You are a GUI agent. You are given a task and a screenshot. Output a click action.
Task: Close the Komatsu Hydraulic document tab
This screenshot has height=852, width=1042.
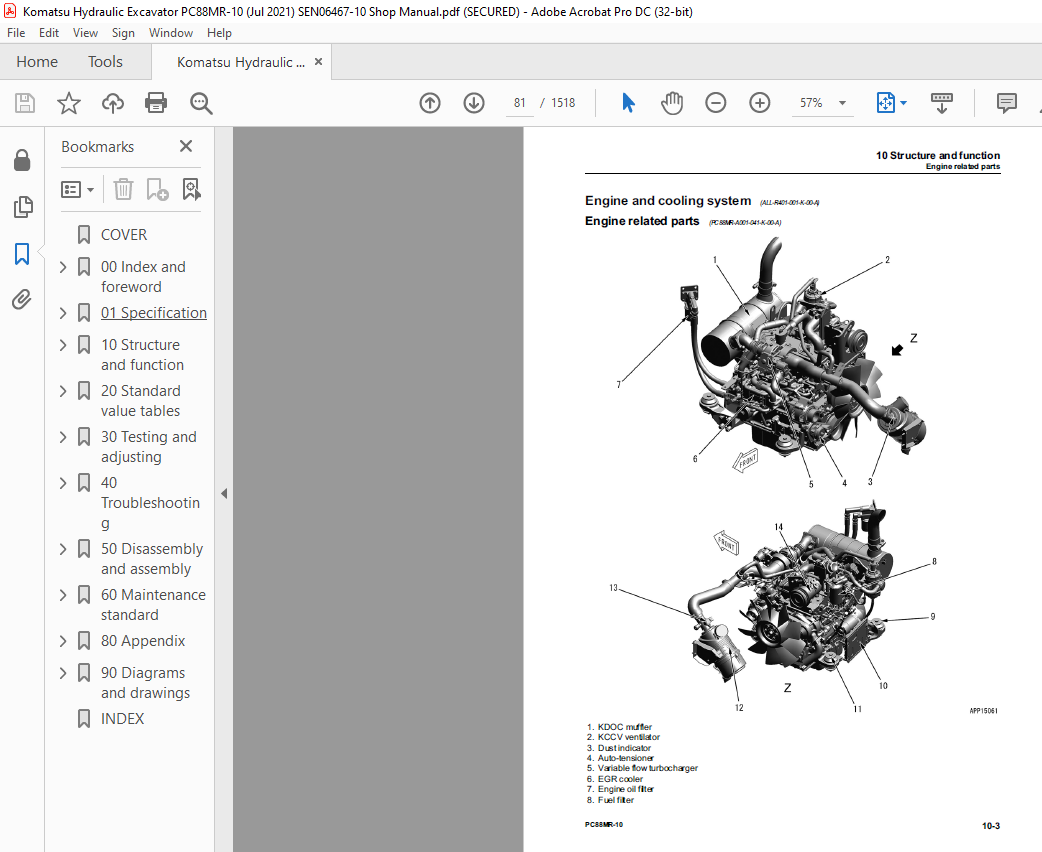[x=318, y=62]
